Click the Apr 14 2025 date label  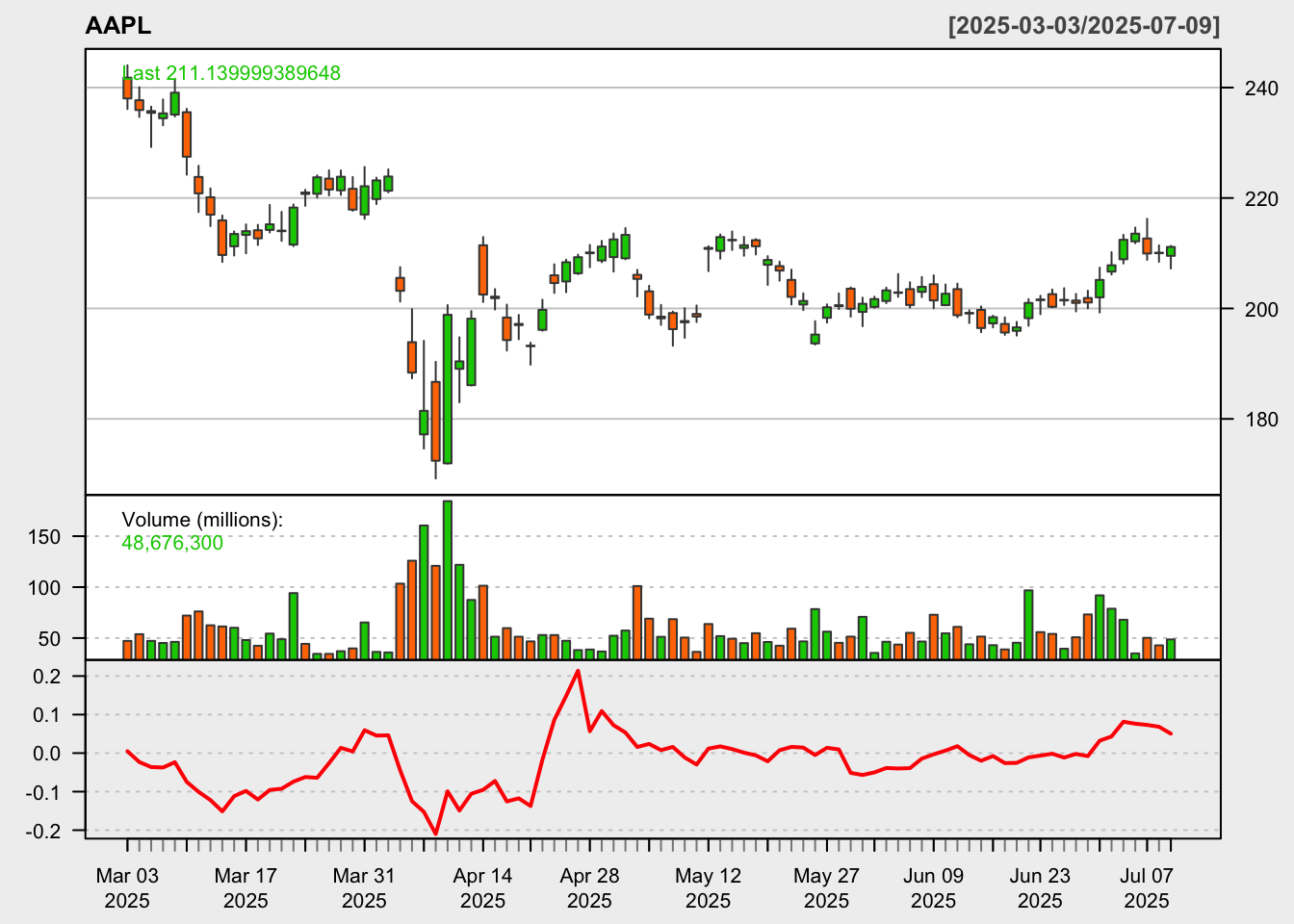[482, 888]
